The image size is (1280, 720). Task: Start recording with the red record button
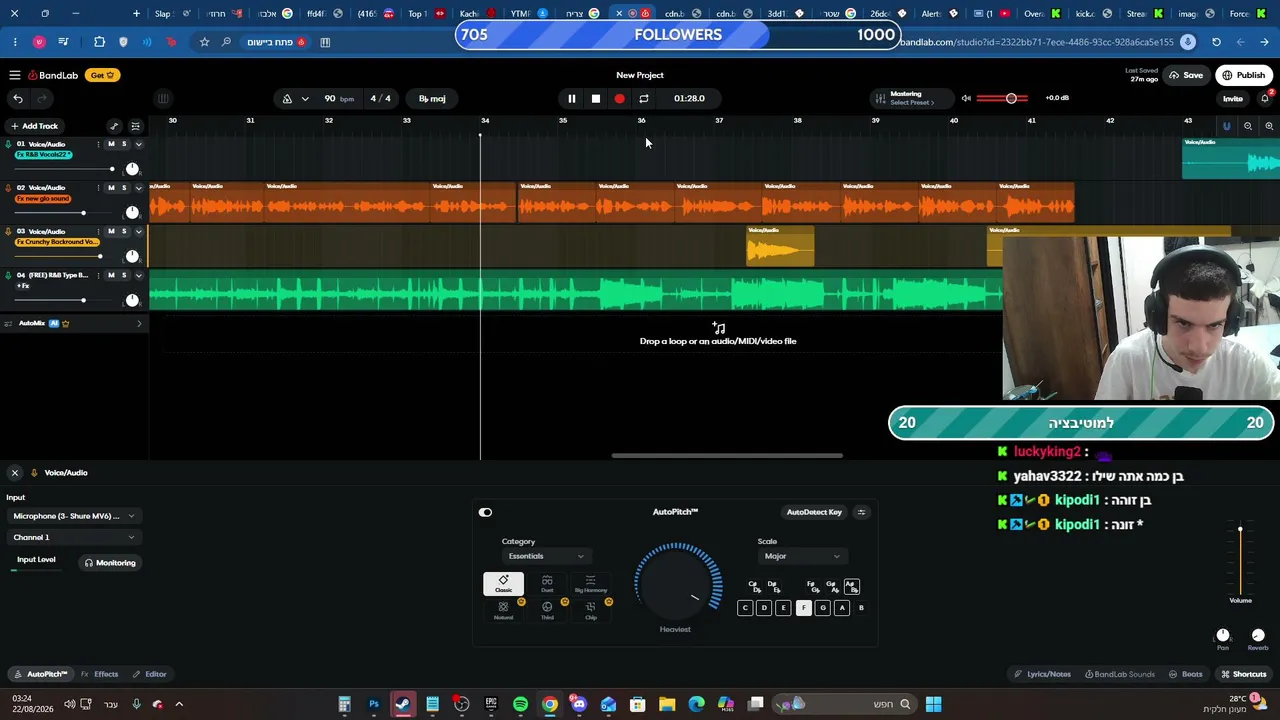pyautogui.click(x=619, y=98)
